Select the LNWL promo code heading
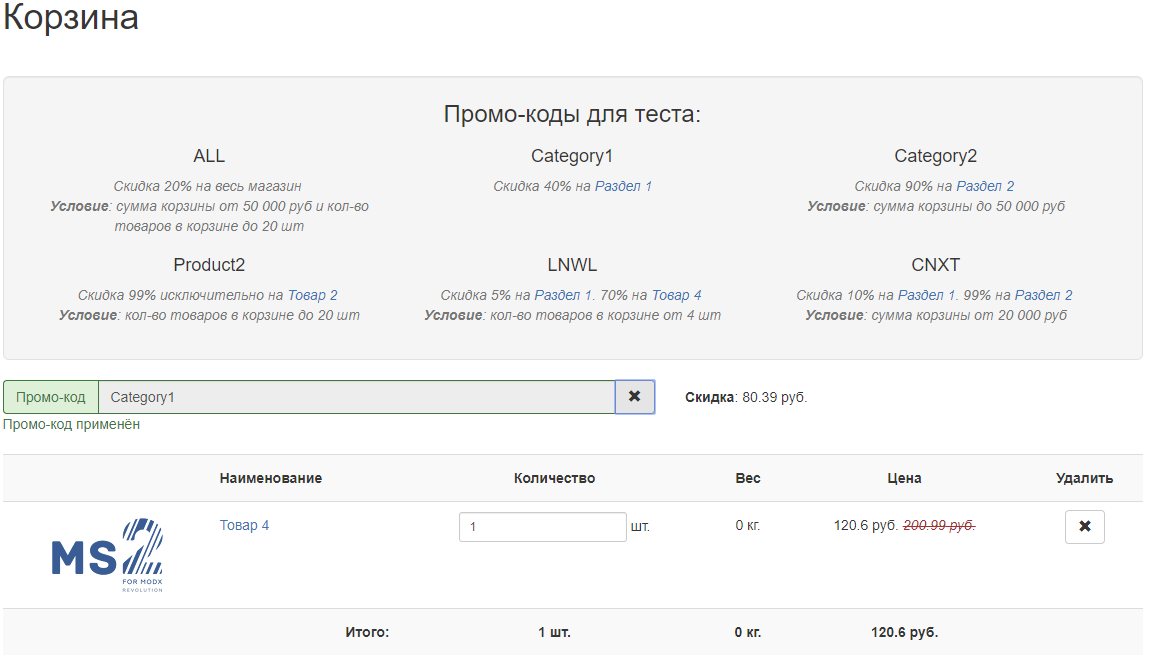The width and height of the screenshot is (1151, 656). 572,265
